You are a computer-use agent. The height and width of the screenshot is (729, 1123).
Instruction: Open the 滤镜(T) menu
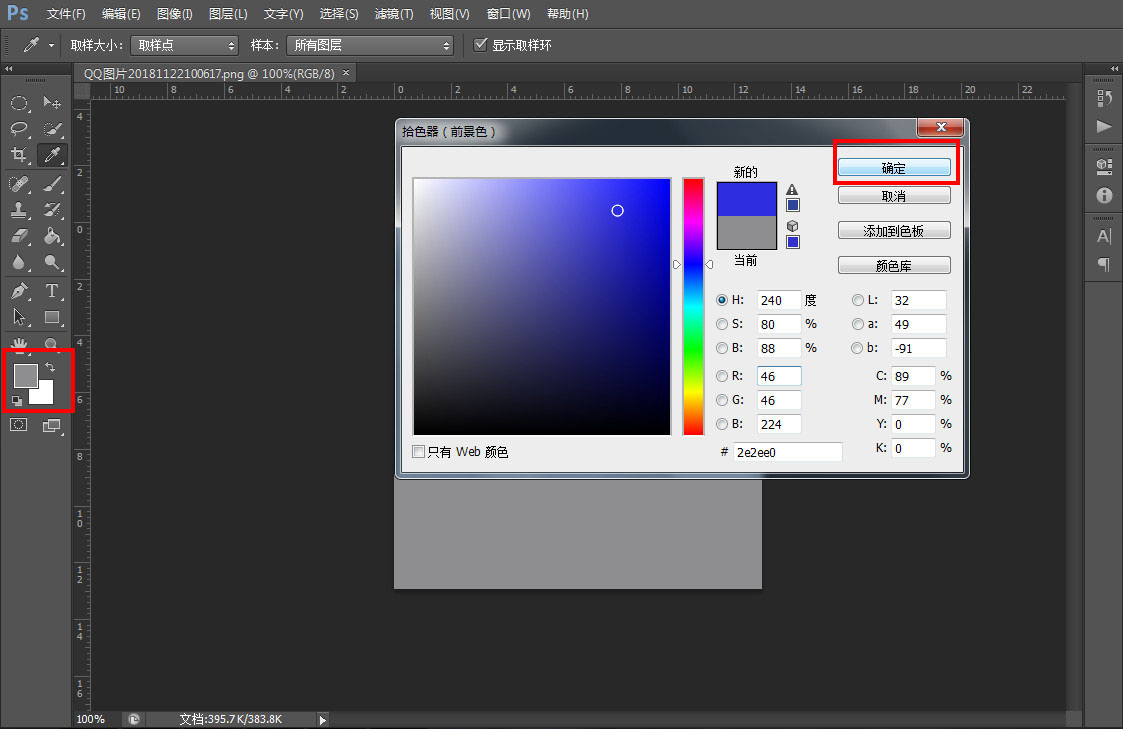click(393, 14)
